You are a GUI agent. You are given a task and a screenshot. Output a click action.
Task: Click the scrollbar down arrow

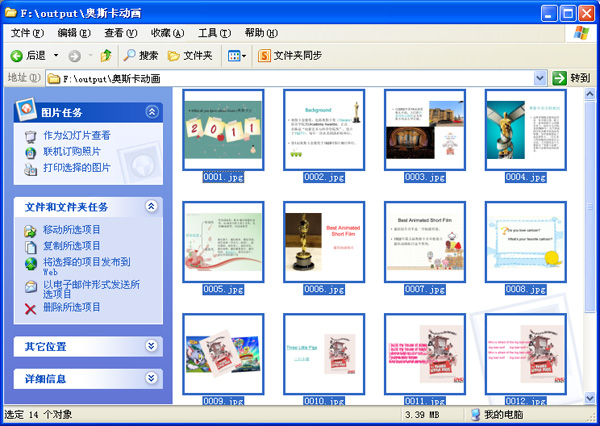[x=590, y=398]
